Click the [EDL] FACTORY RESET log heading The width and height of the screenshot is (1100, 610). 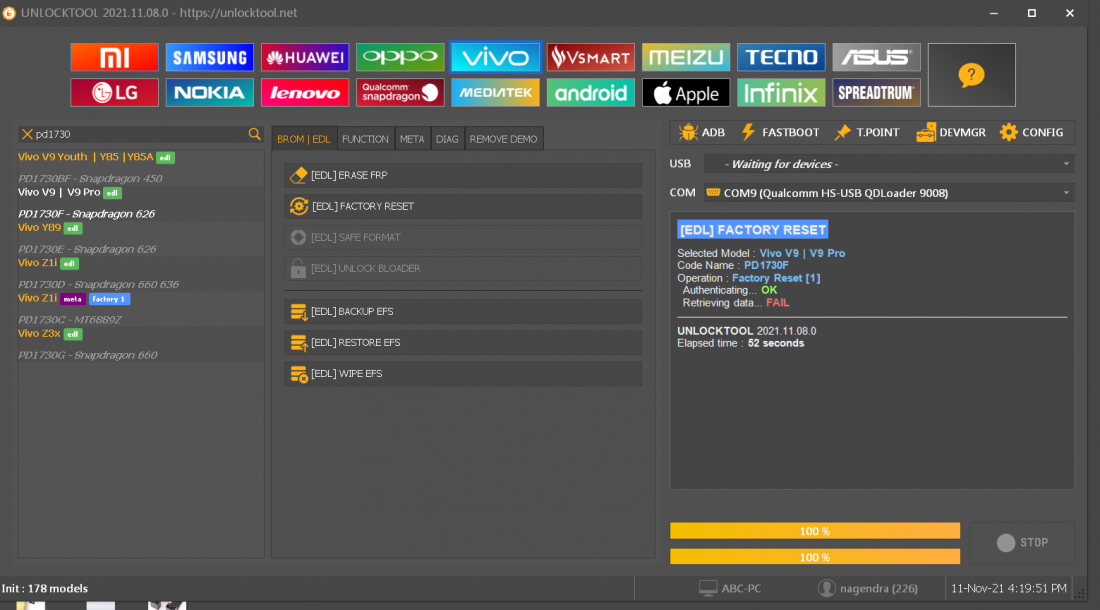[x=753, y=229]
